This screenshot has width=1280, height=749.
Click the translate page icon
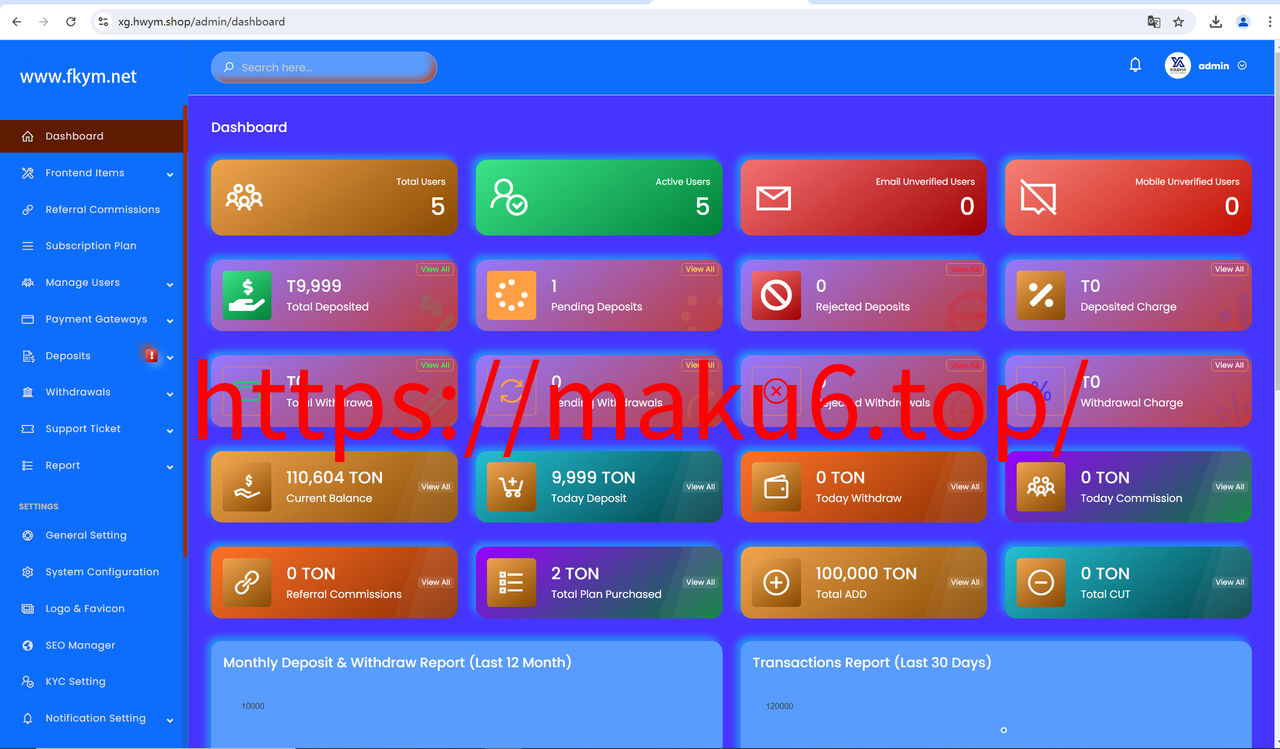point(1154,21)
